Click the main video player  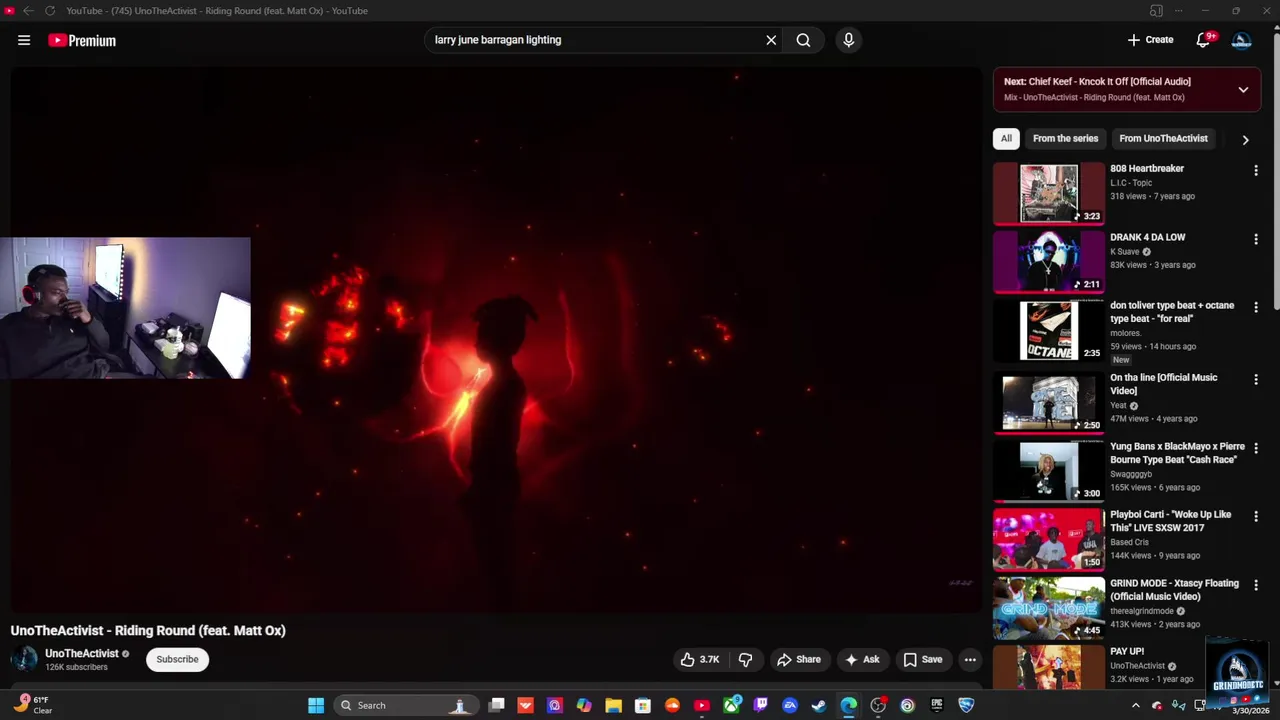[x=497, y=340]
